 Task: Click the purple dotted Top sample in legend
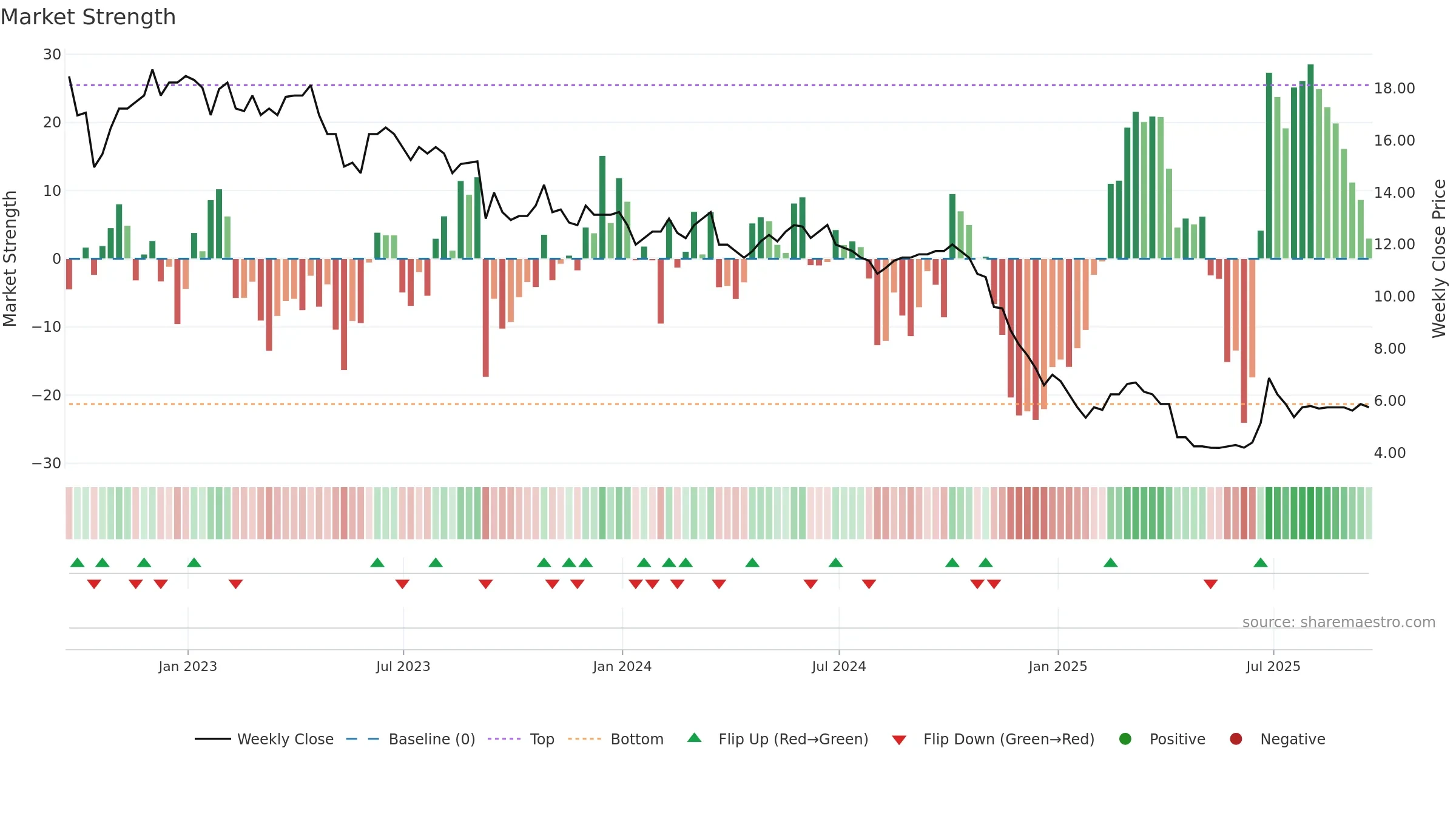tap(504, 739)
